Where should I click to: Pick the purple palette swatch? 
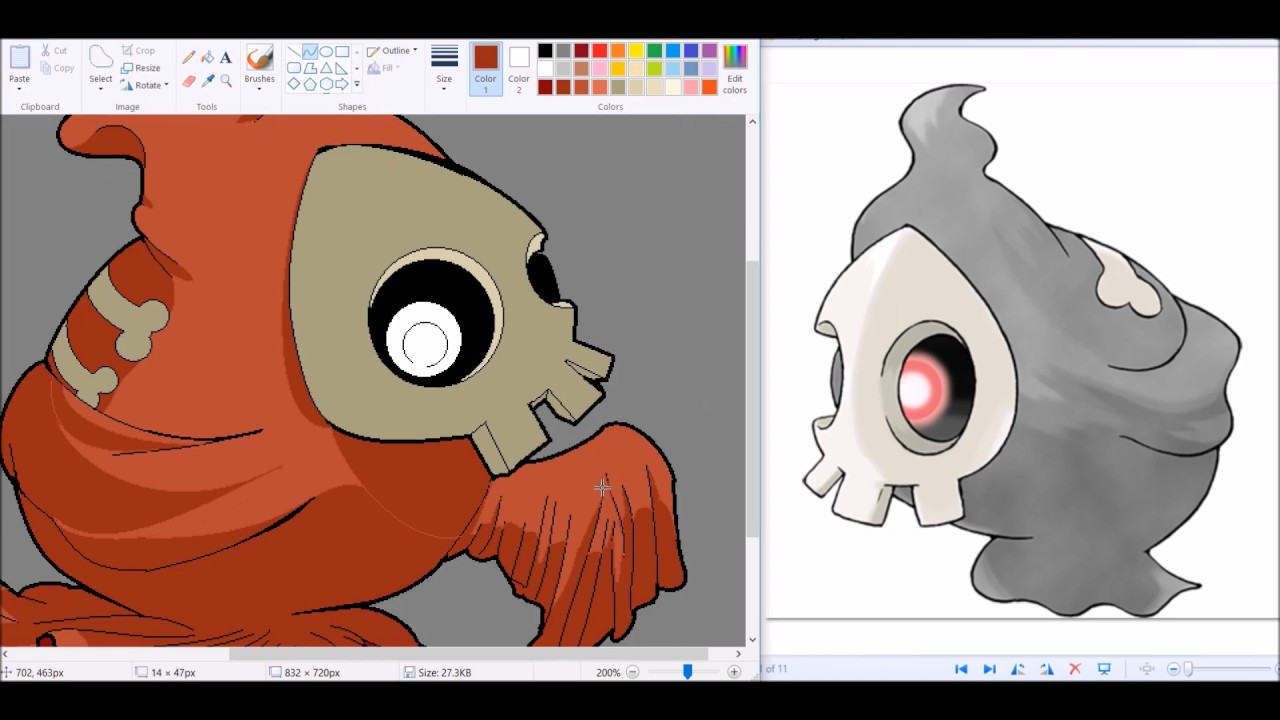coord(709,51)
